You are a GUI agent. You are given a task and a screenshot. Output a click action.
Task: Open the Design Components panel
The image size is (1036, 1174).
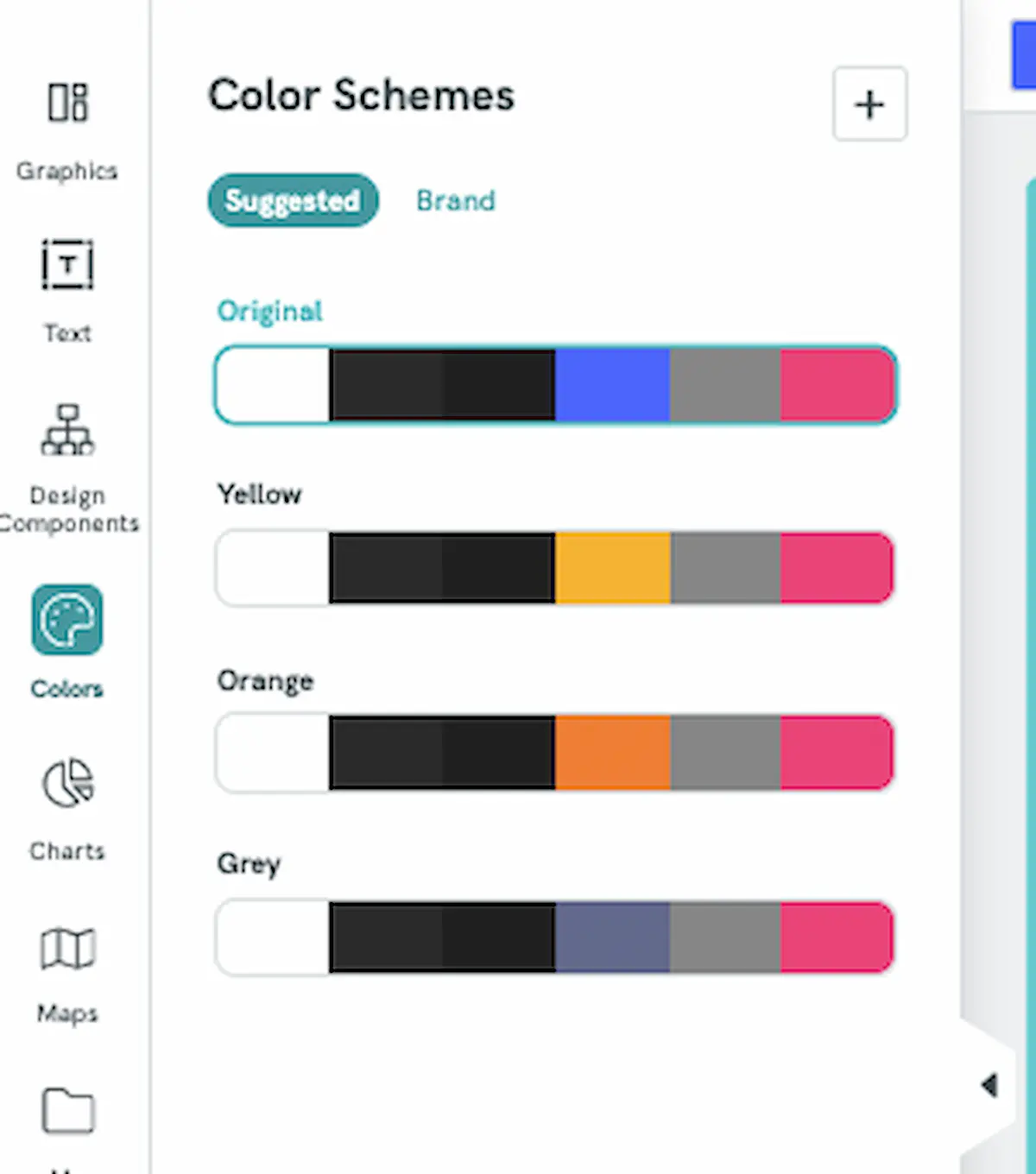coord(67,430)
